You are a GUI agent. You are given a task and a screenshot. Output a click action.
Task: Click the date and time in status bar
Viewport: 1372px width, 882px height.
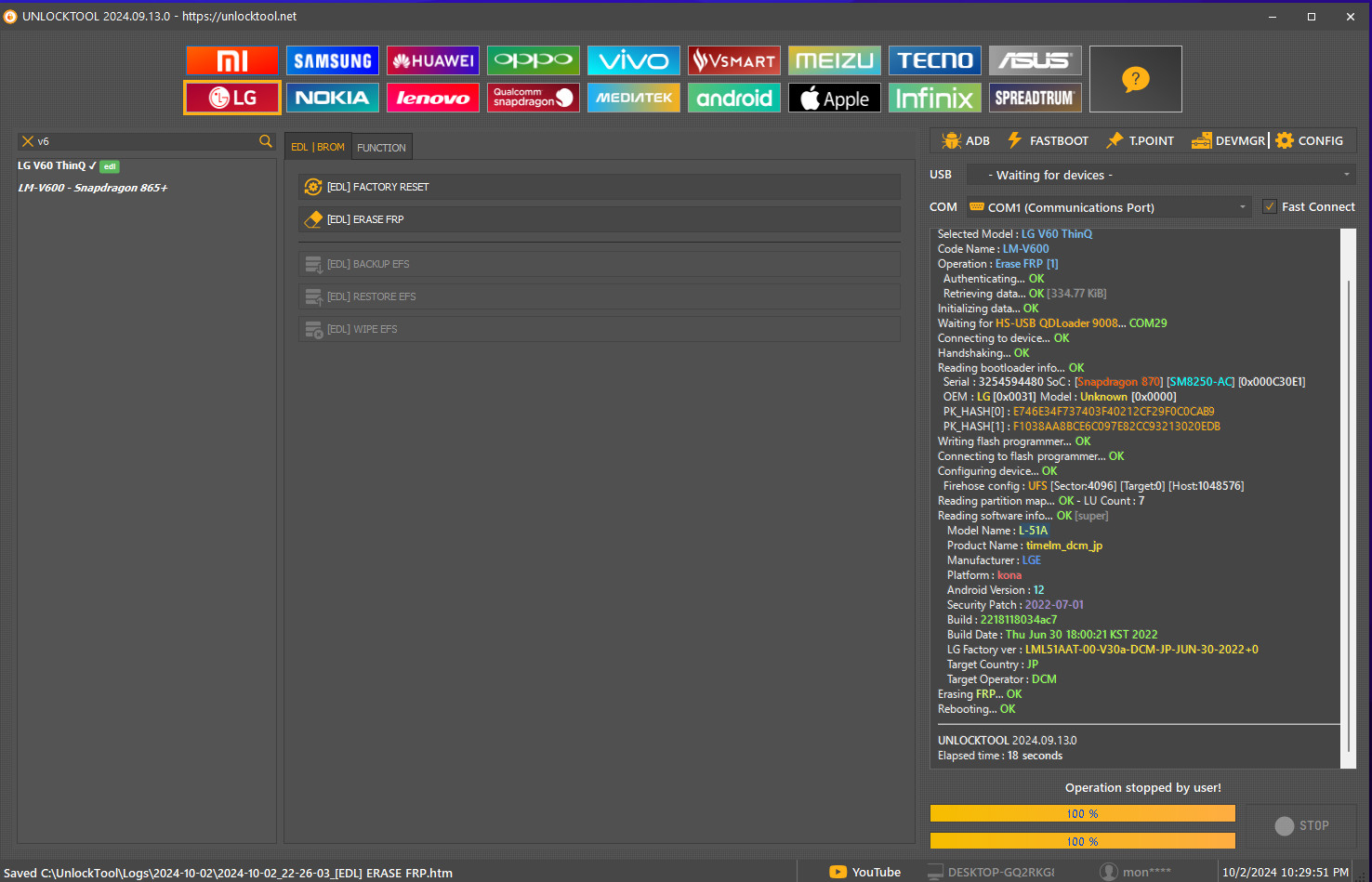coord(1286,872)
